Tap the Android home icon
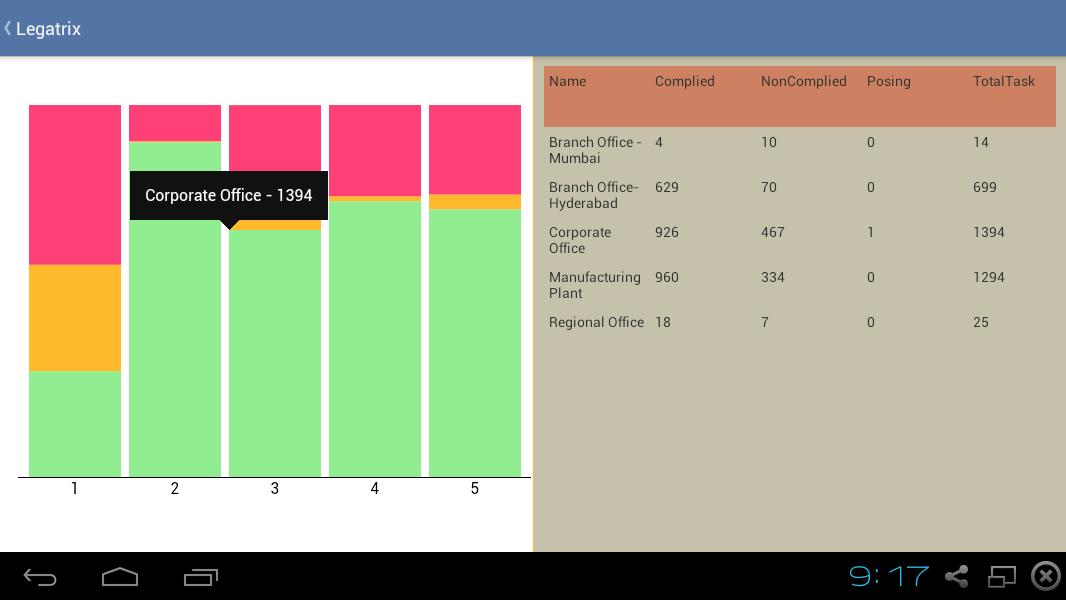This screenshot has width=1066, height=600. pyautogui.click(x=120, y=577)
